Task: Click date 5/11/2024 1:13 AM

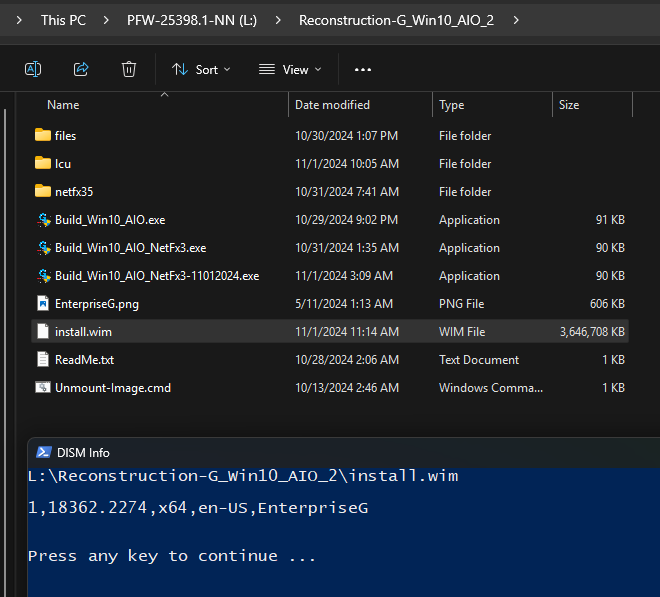Action: pos(344,304)
